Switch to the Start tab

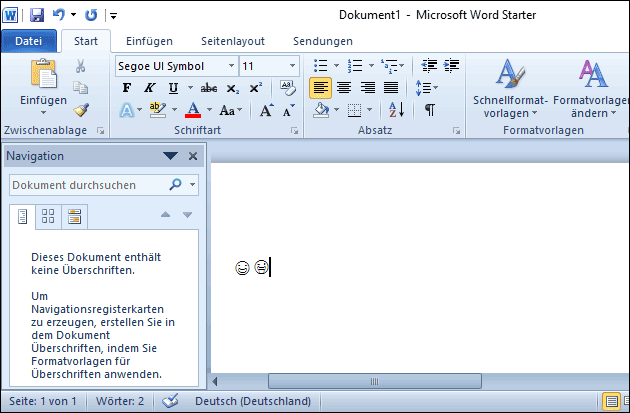(x=86, y=41)
